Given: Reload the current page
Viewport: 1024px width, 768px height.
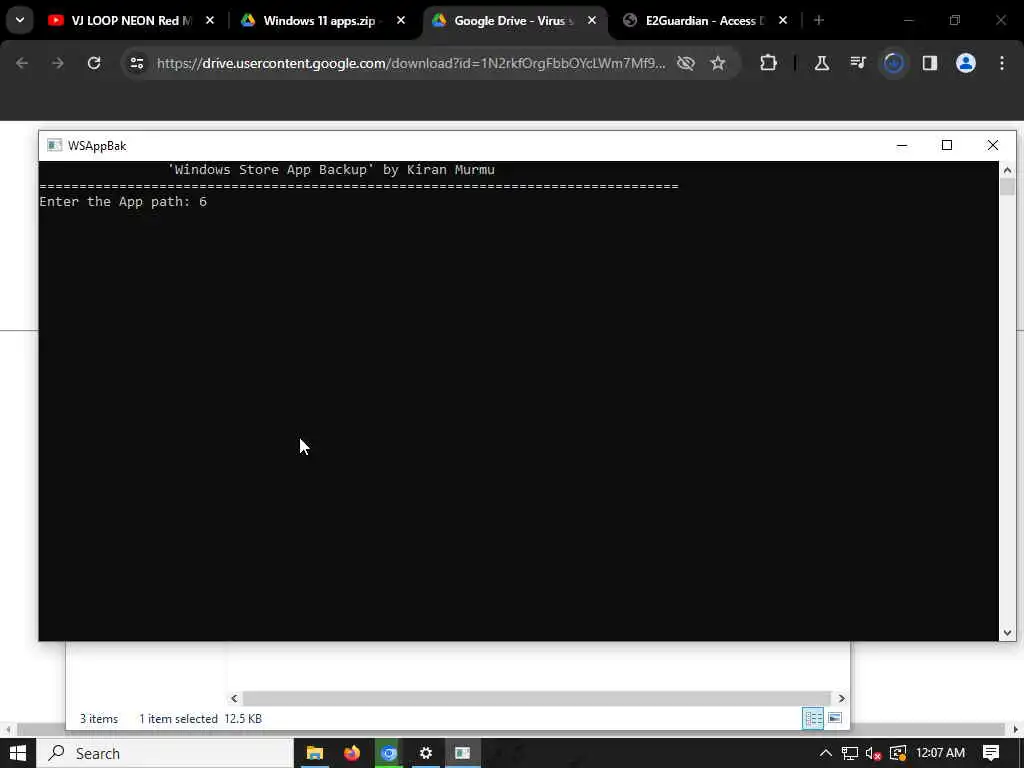Looking at the screenshot, I should [x=94, y=63].
